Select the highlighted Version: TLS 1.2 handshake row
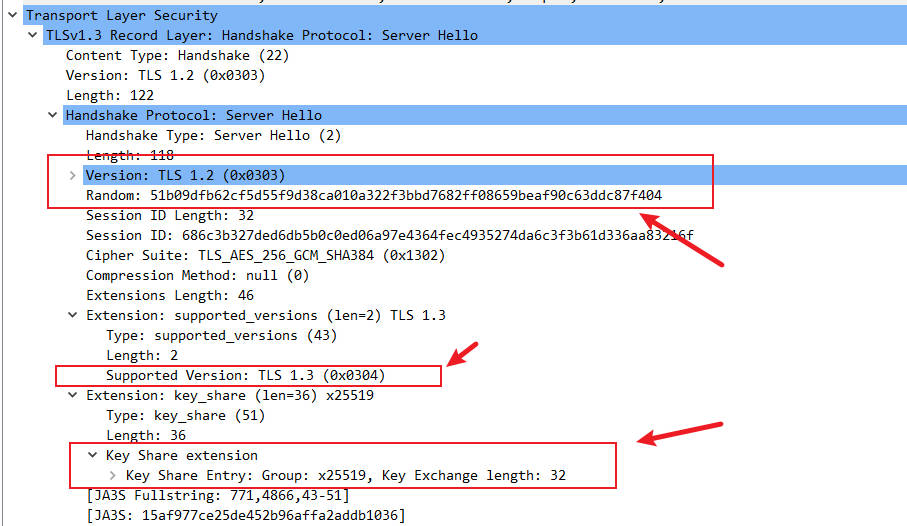This screenshot has height=526, width=907. tap(495, 175)
